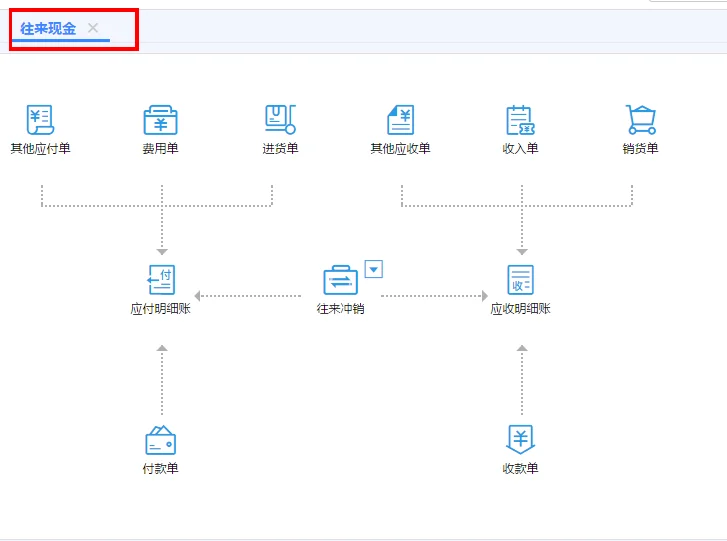The image size is (727, 541).
Task: Click the 收款单 text label
Action: click(x=520, y=469)
